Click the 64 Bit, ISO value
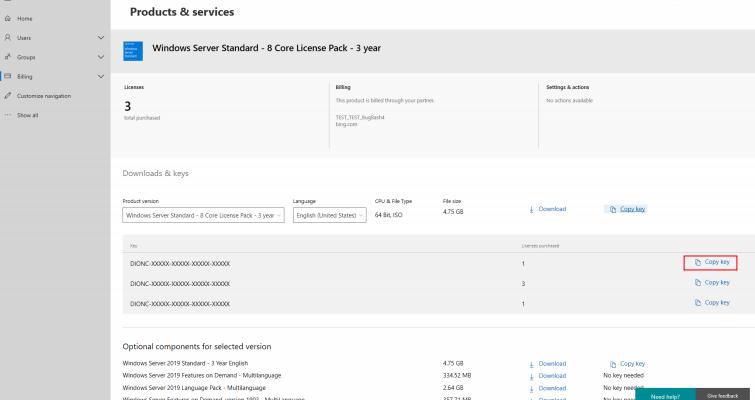The width and height of the screenshot is (755, 400). tap(389, 215)
